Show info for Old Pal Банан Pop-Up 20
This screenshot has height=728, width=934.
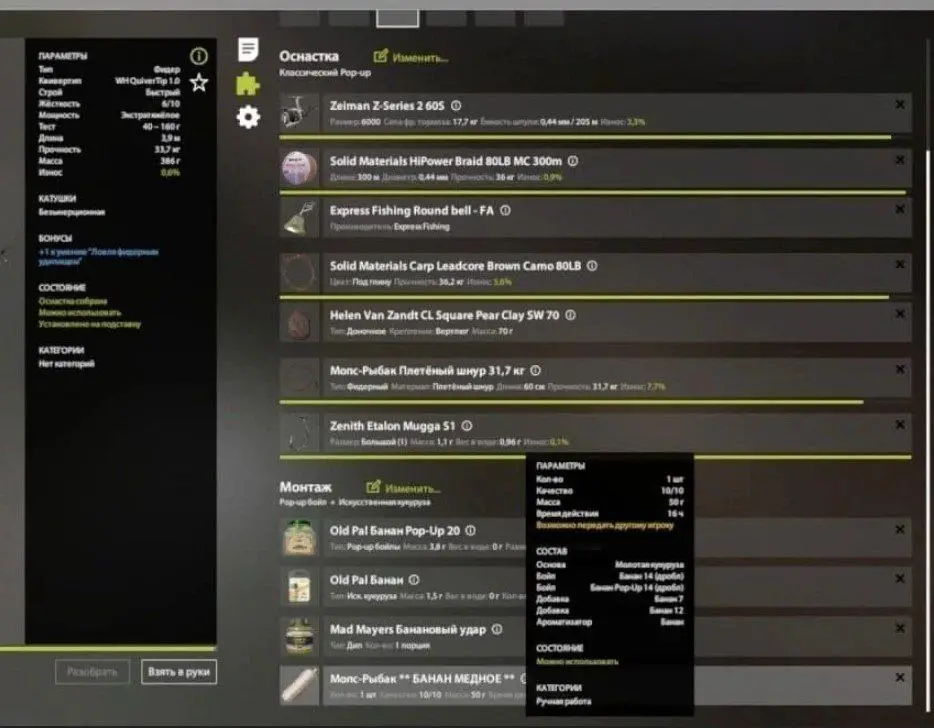pos(470,530)
